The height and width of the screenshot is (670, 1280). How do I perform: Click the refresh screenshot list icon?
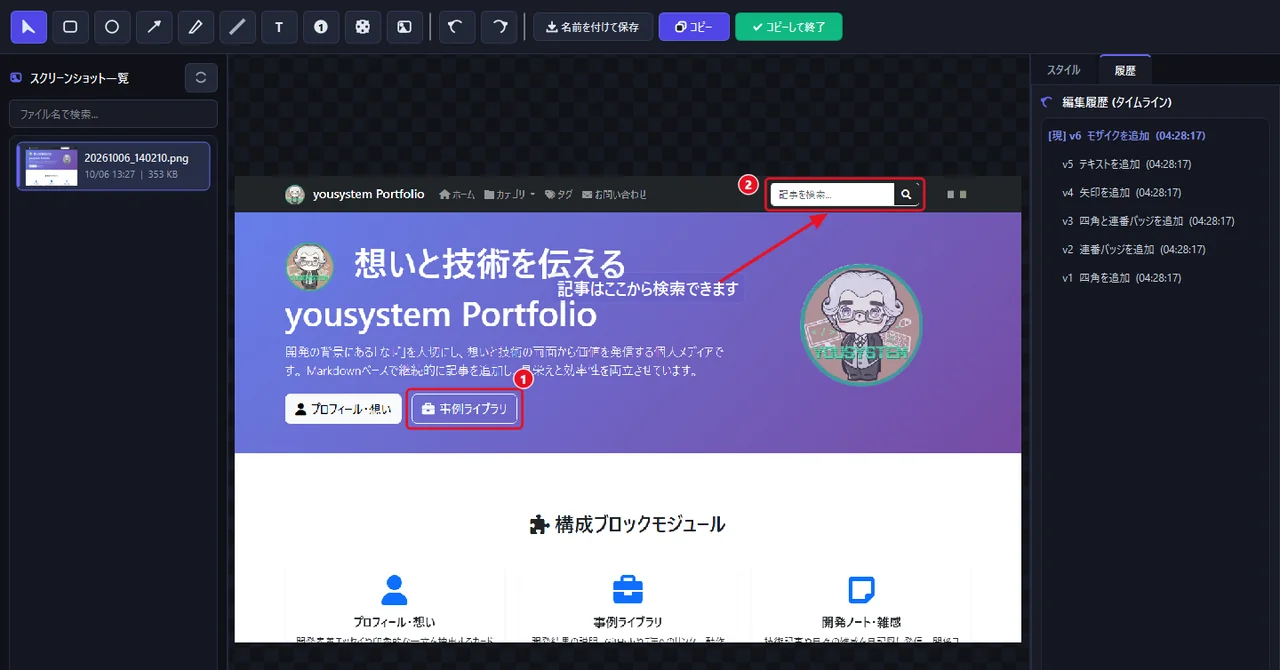[201, 78]
